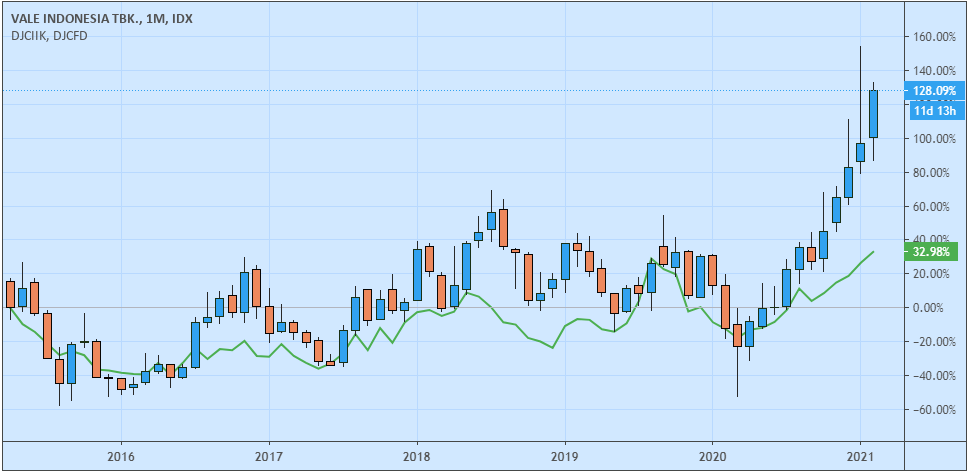Click the 60.00% label on price axis
Viewport: 972px width, 473px height.
[935, 207]
